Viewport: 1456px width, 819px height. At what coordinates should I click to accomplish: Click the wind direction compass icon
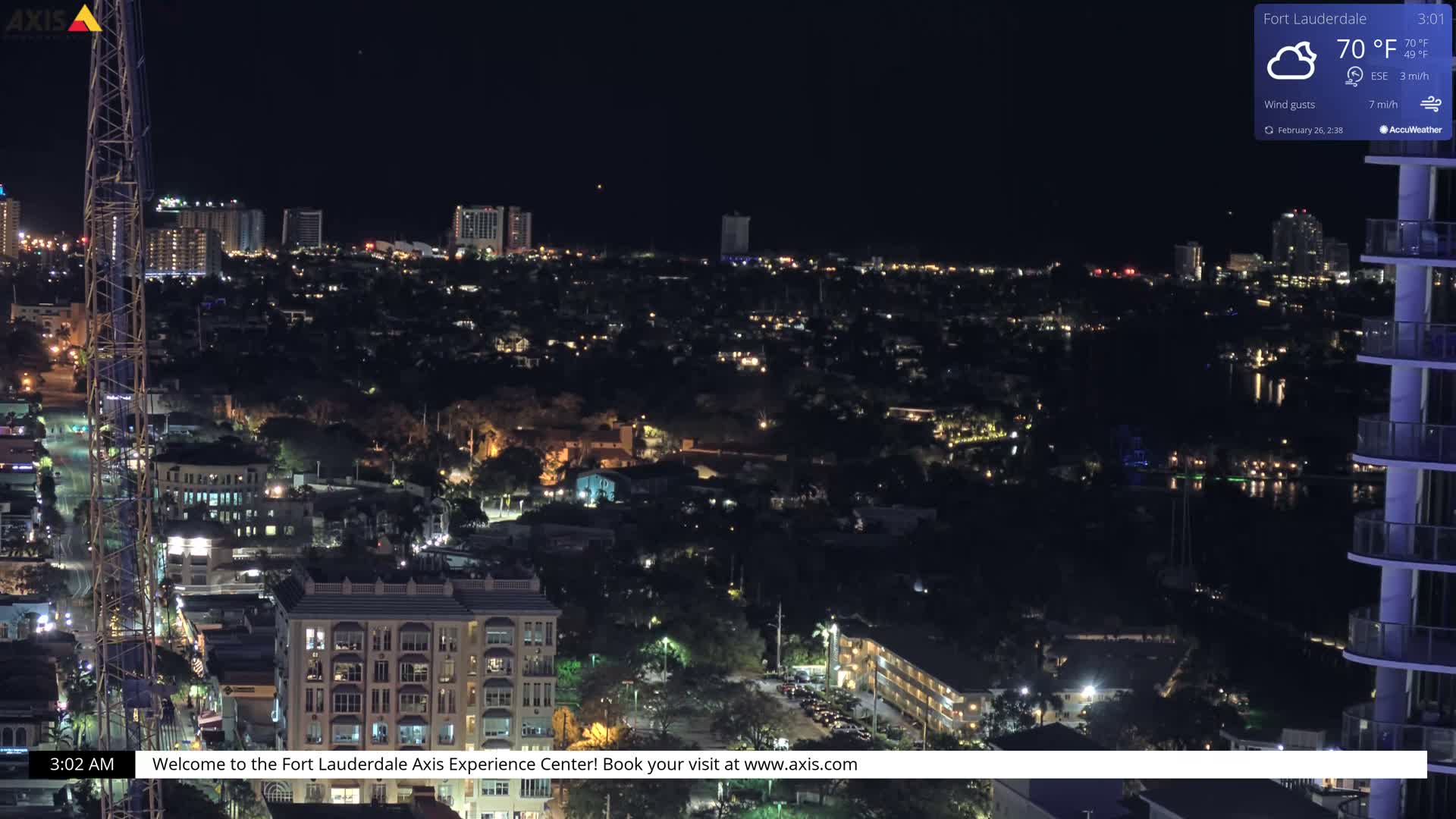[1354, 76]
